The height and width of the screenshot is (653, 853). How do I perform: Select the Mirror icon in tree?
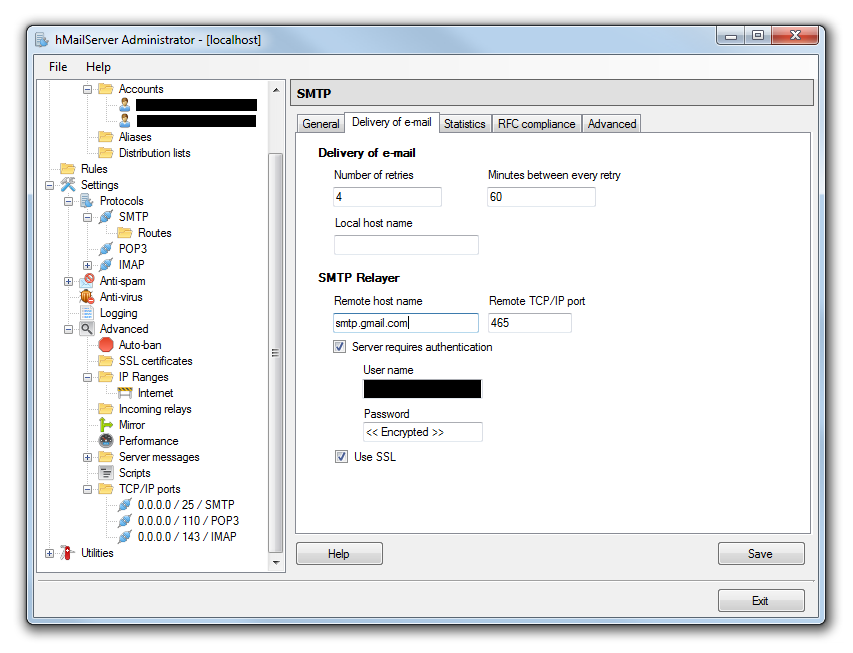pyautogui.click(x=106, y=425)
